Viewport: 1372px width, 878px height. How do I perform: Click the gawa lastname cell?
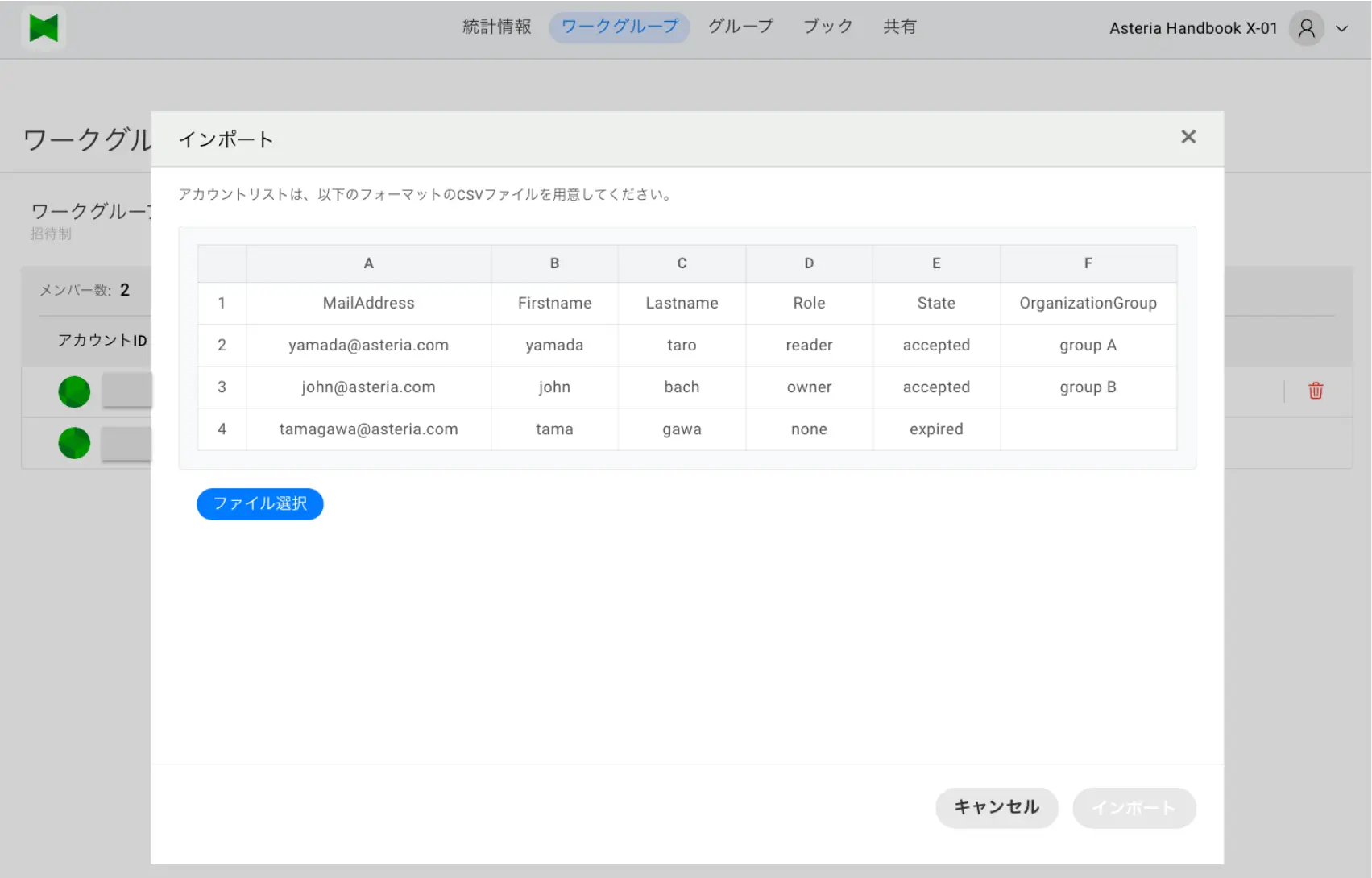pyautogui.click(x=682, y=429)
